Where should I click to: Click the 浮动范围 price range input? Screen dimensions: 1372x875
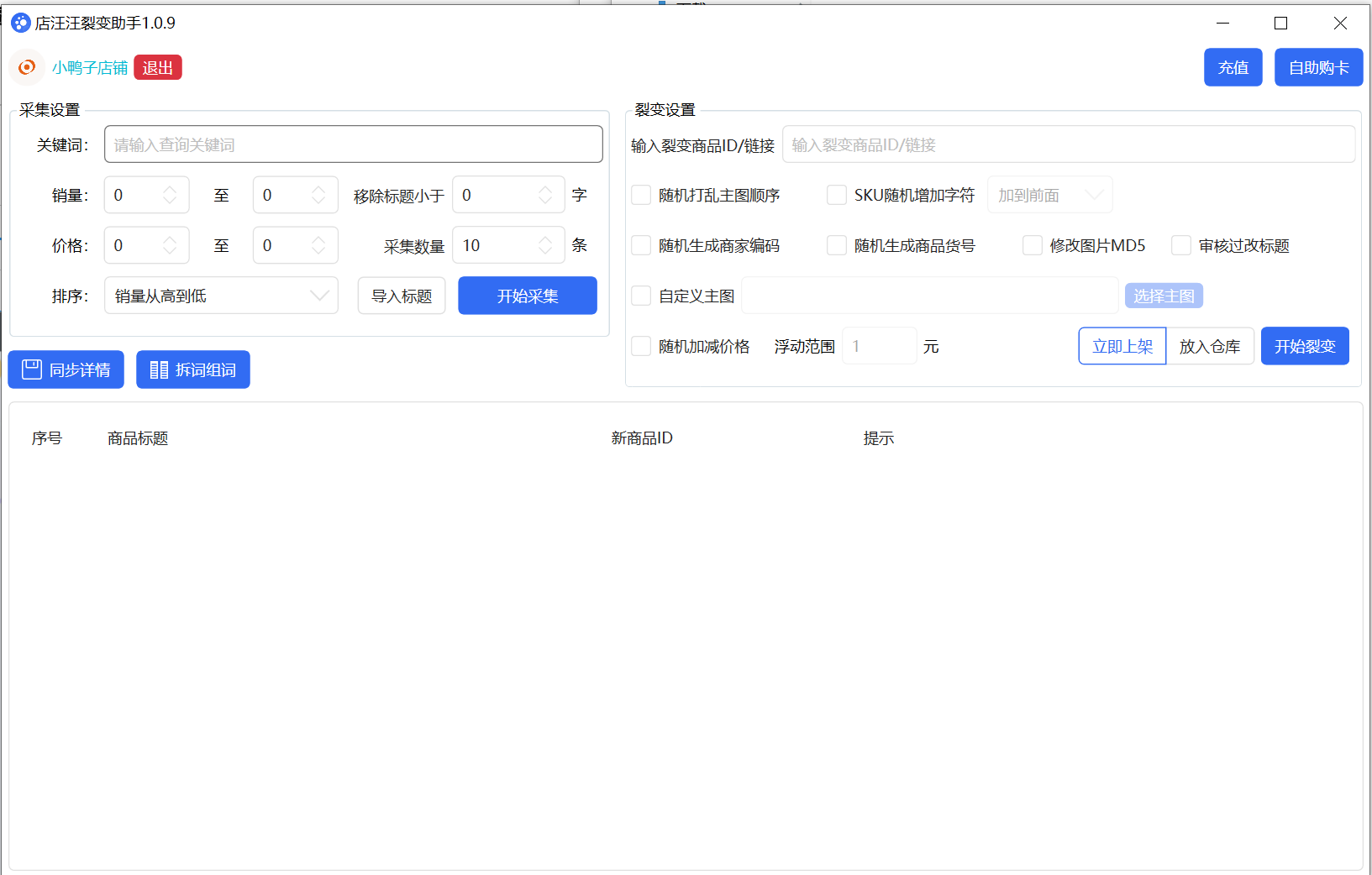click(879, 345)
